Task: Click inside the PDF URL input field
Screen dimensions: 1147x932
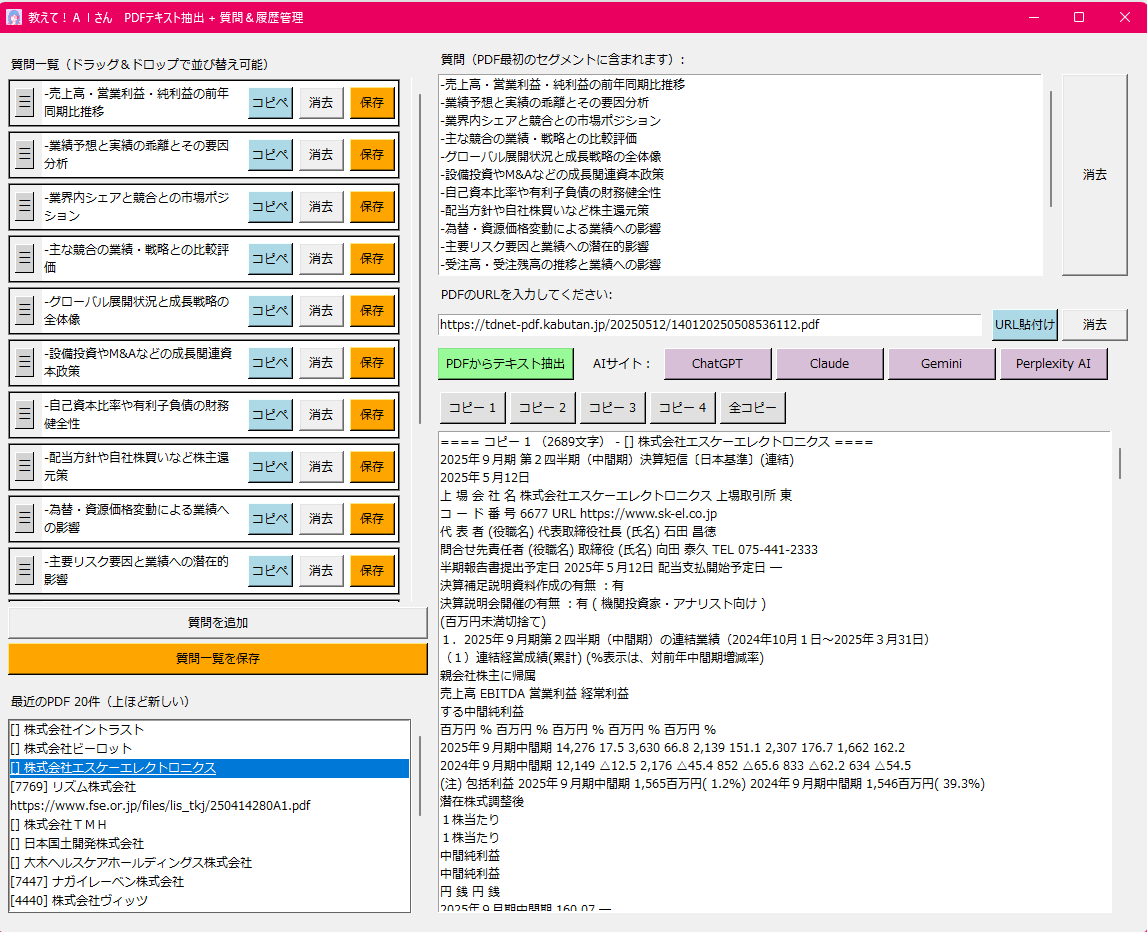Action: point(710,325)
